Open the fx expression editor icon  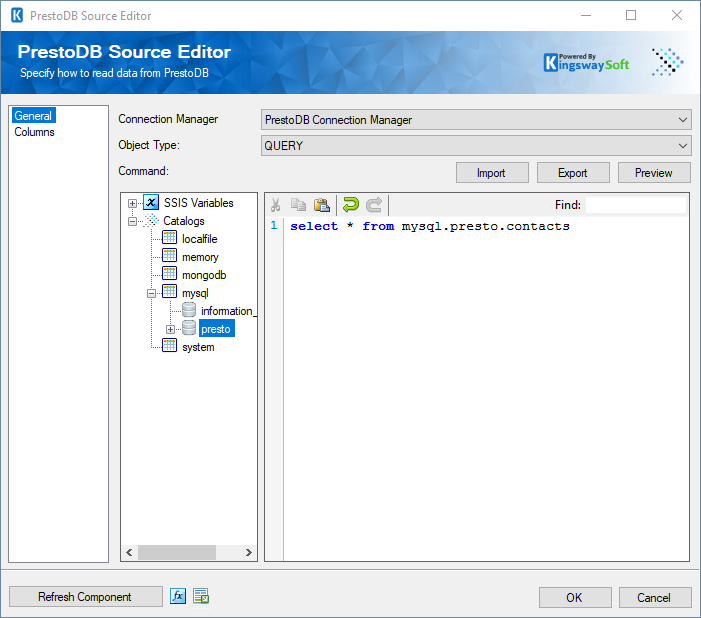(x=178, y=596)
